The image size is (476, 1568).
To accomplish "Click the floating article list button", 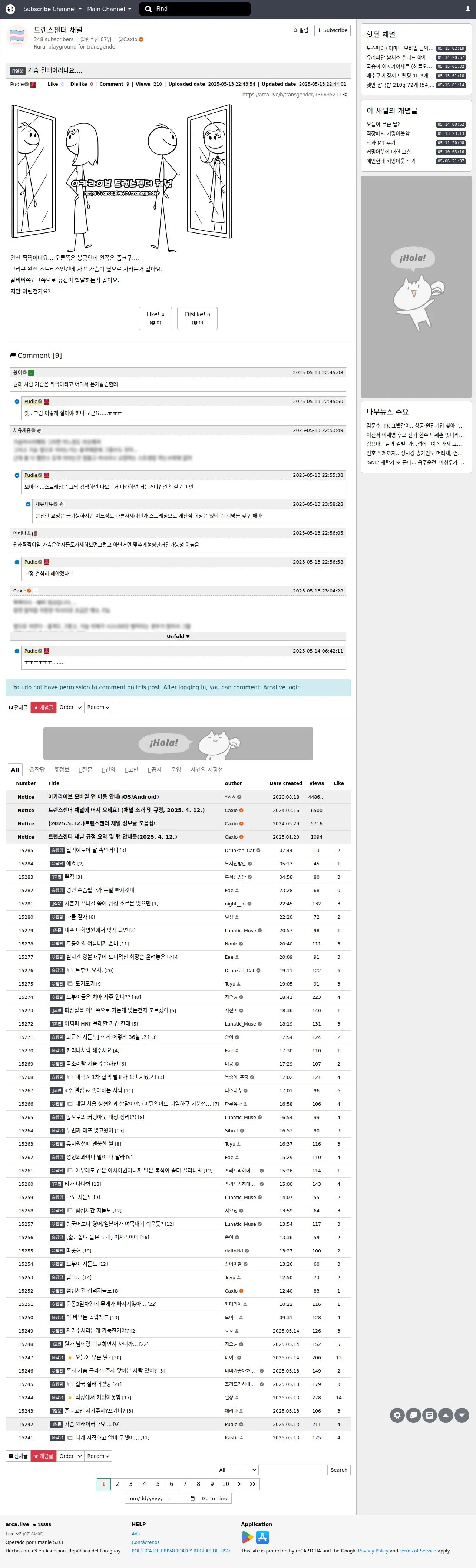I will click(x=429, y=1415).
